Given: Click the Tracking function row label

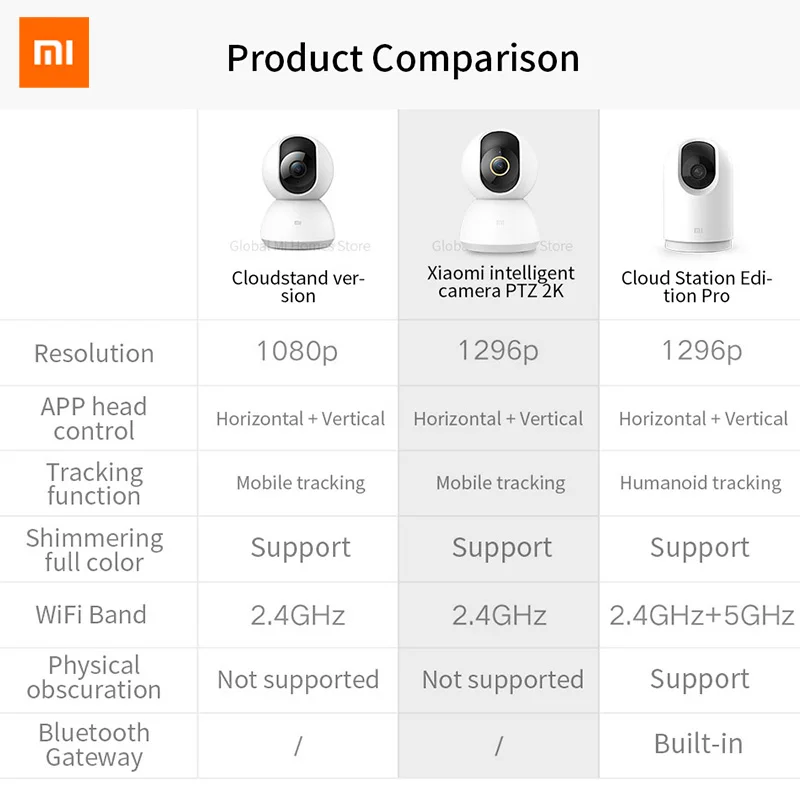Looking at the screenshot, I should coord(94,484).
